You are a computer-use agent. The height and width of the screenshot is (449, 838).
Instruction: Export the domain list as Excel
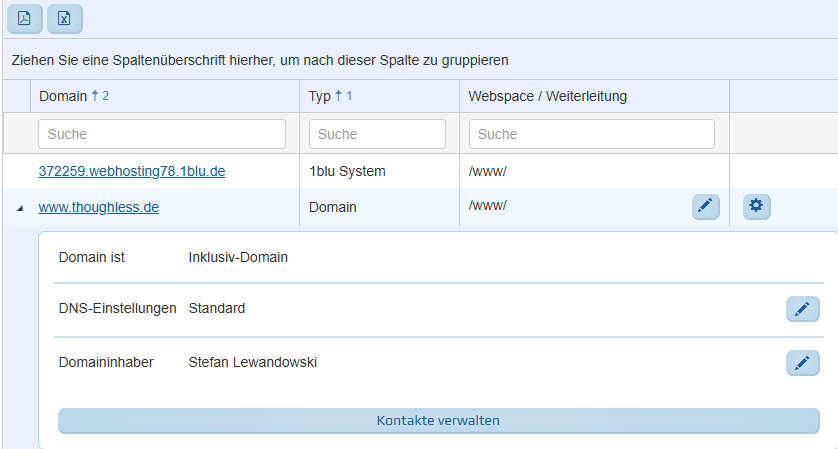click(64, 18)
